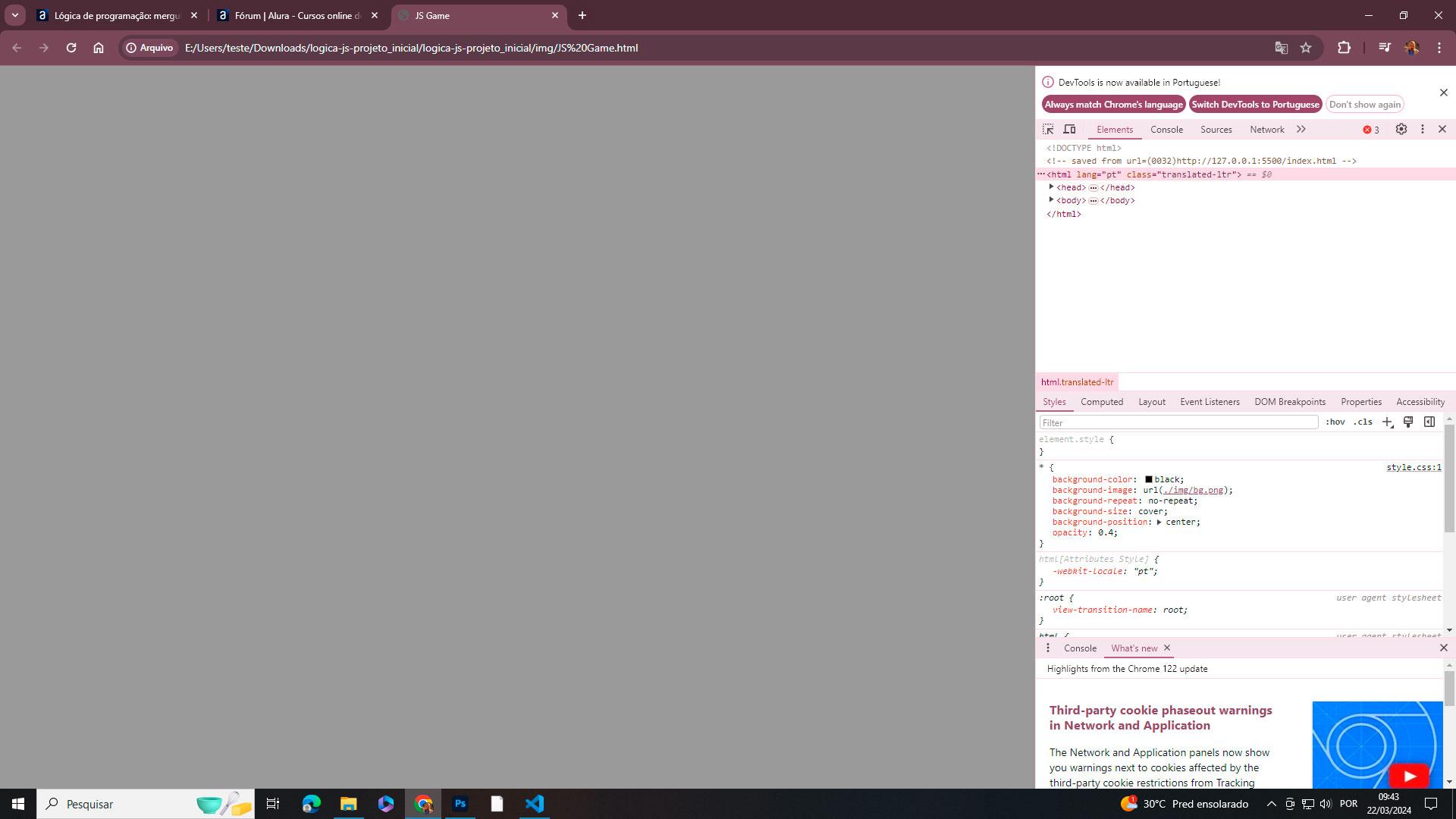Open Windows Start menu
Screen dimensions: 1456x819
[18, 804]
